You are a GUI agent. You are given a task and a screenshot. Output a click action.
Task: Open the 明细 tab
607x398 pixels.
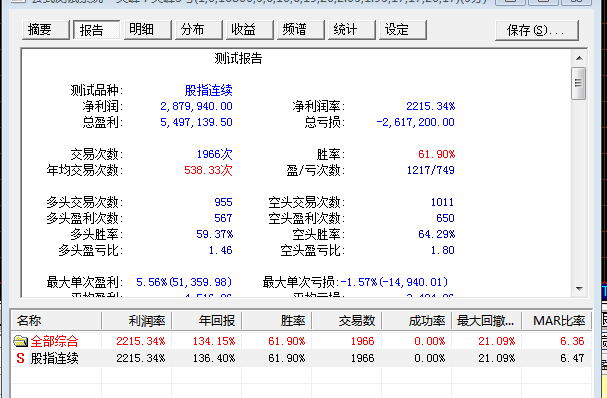click(147, 30)
